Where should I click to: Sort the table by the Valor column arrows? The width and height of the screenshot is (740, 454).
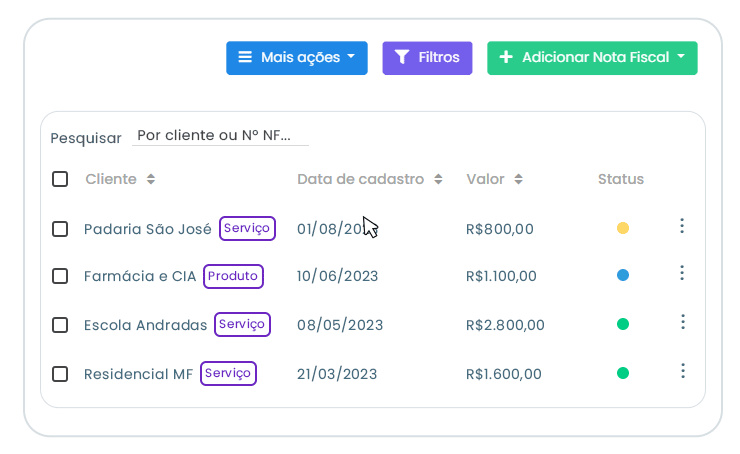point(518,180)
